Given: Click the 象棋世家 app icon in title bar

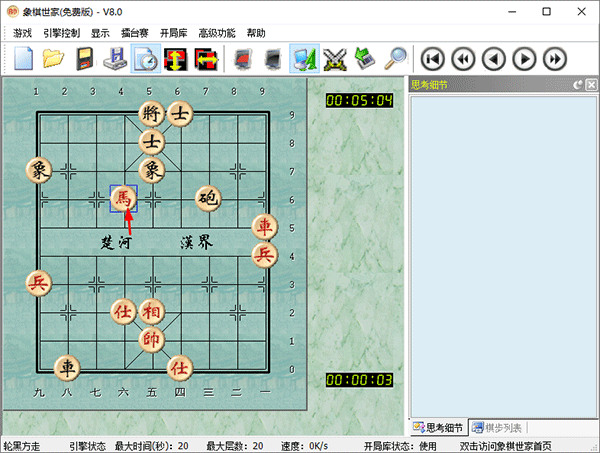Looking at the screenshot, I should (12, 11).
